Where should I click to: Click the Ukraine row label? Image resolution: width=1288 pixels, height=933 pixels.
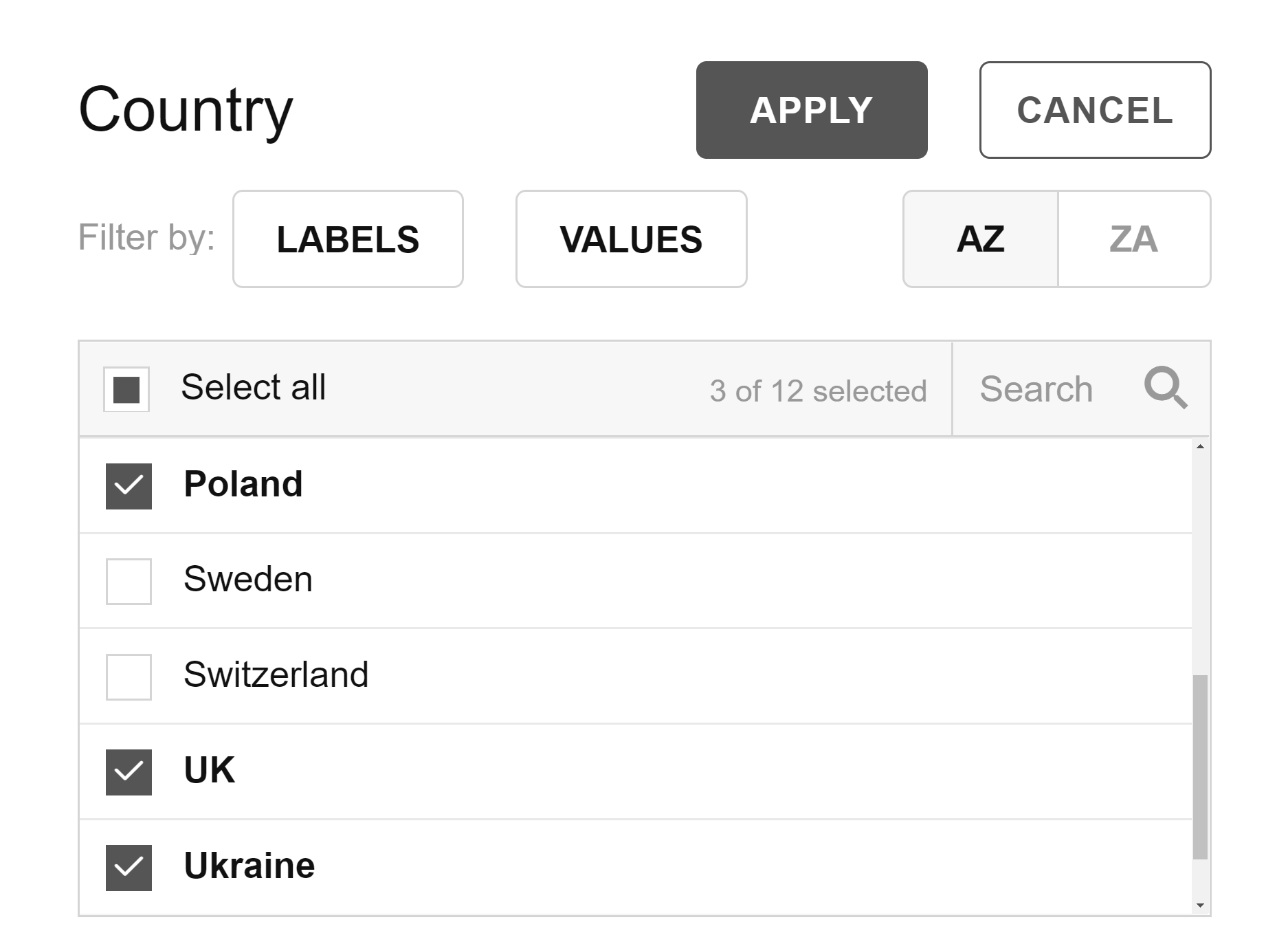click(249, 866)
